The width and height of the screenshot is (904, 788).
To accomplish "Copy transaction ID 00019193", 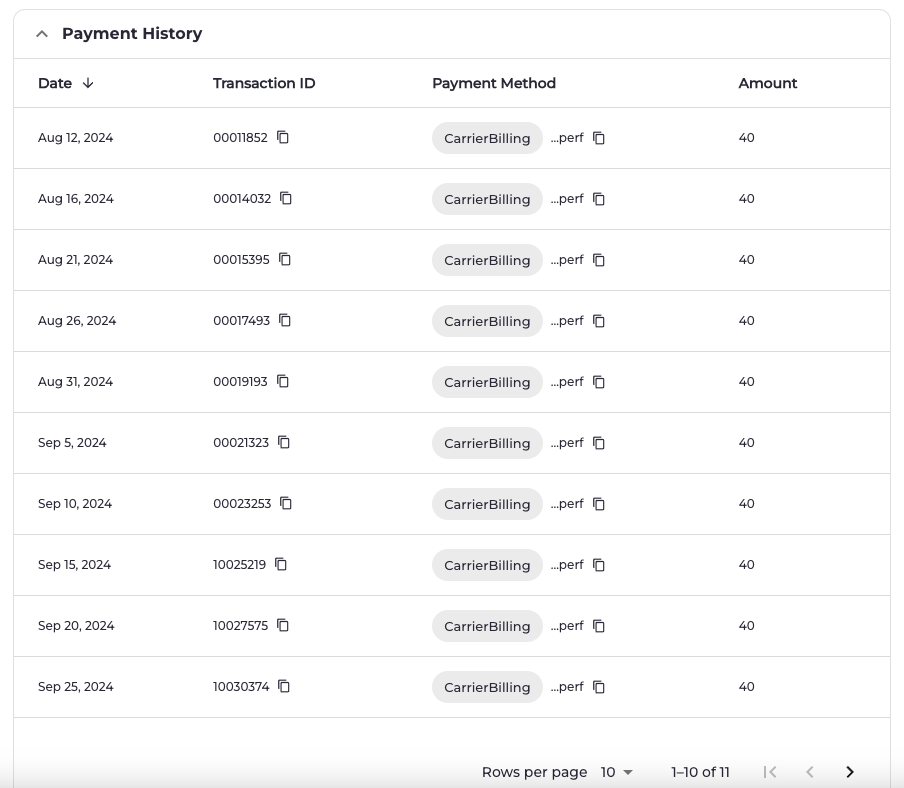I will click(282, 382).
